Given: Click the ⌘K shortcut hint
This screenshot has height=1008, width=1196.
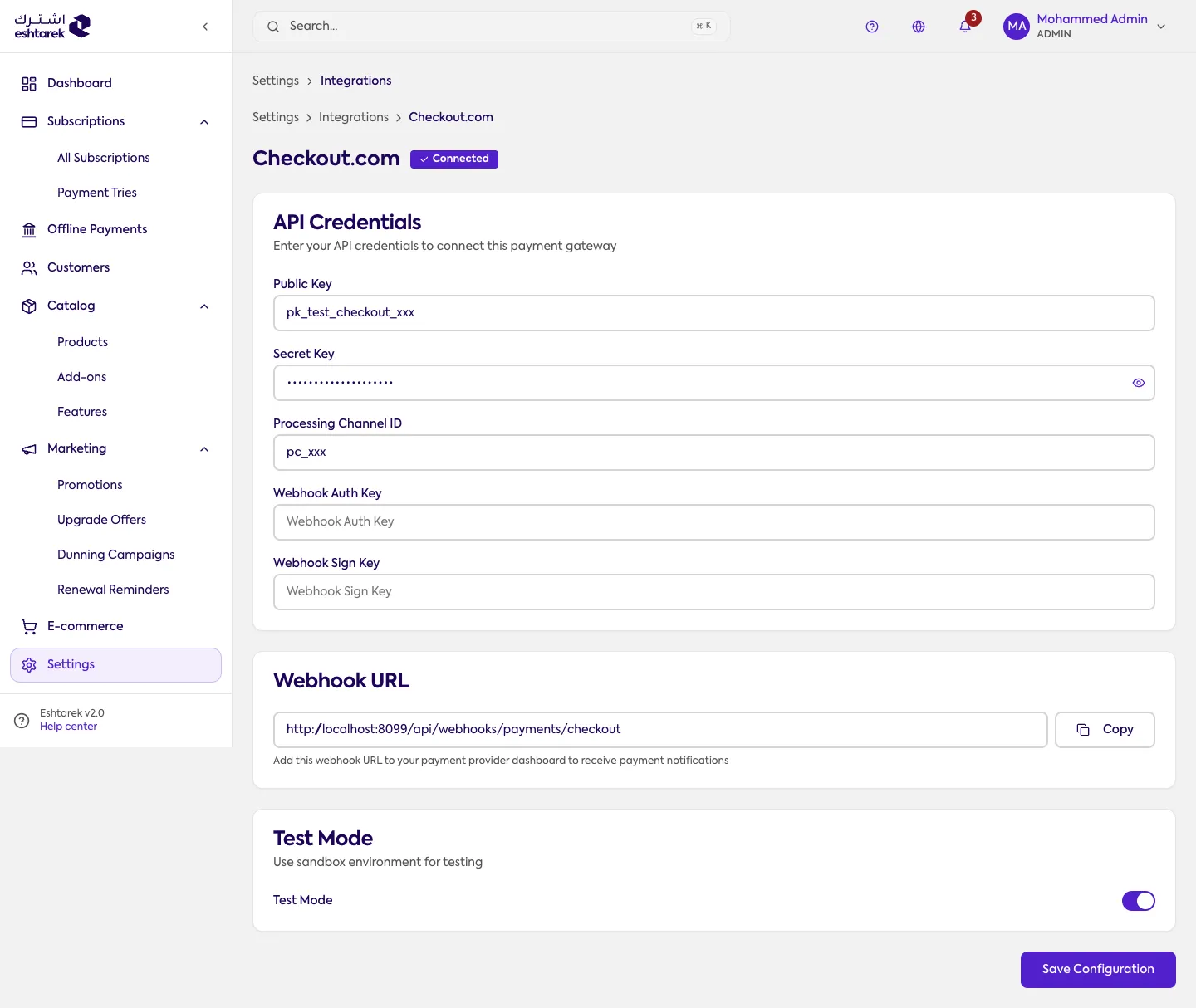Looking at the screenshot, I should coord(704,27).
